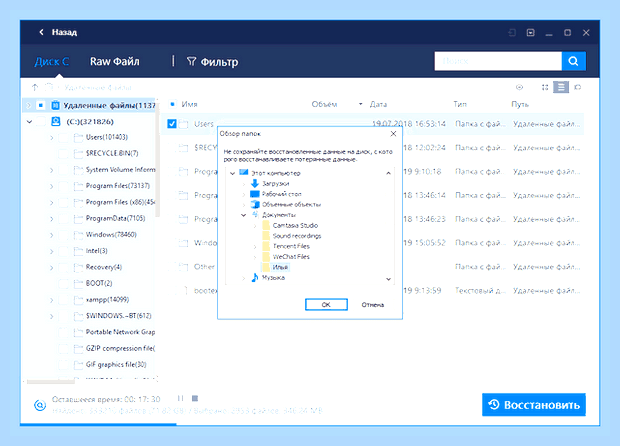This screenshot has width=620, height=446.
Task: Stop the scan
Action: click(x=195, y=398)
